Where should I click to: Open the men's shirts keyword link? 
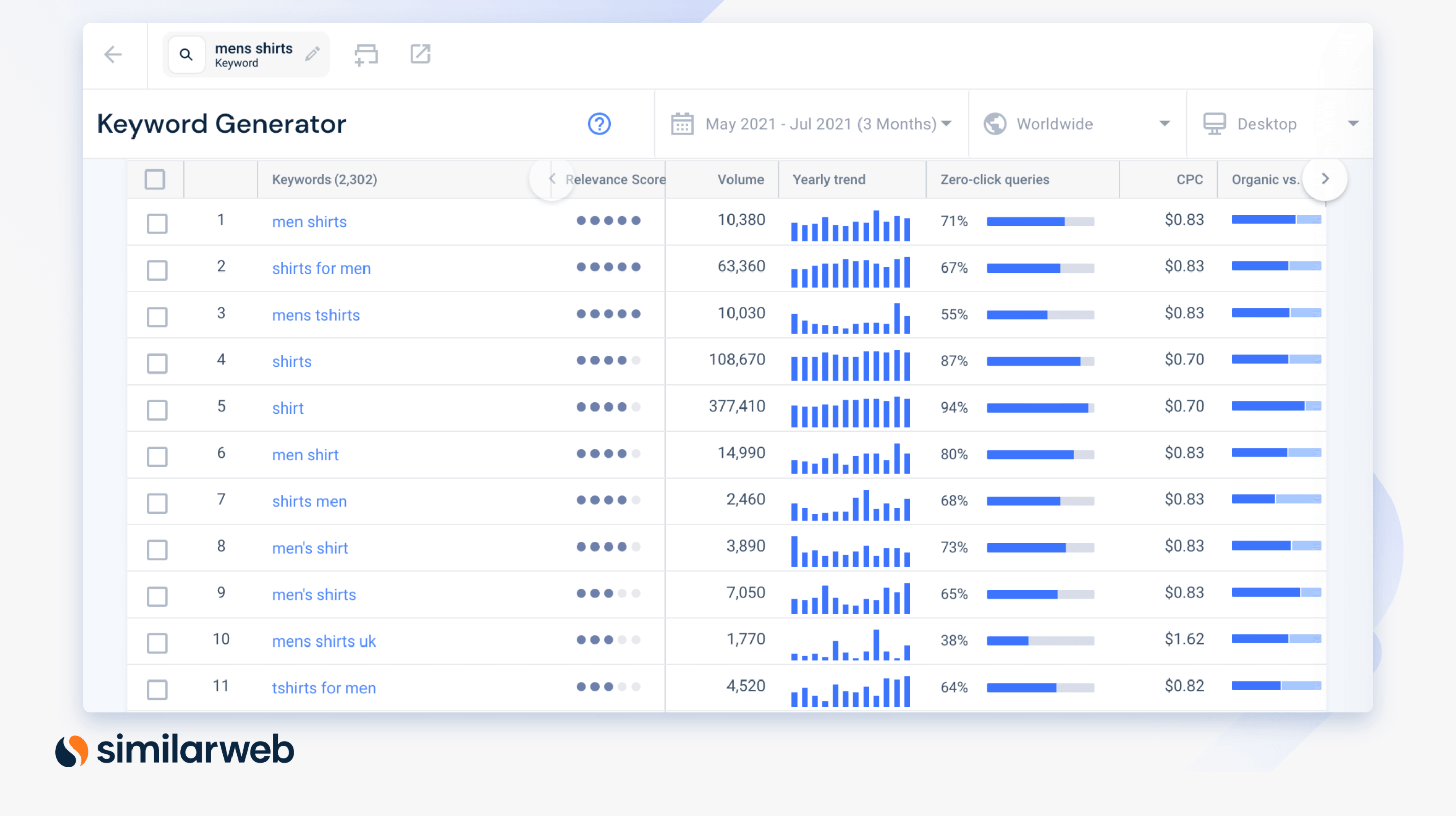click(x=314, y=594)
